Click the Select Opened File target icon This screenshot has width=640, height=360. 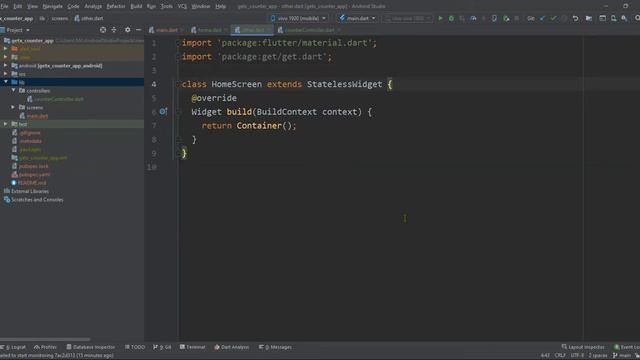tap(103, 30)
